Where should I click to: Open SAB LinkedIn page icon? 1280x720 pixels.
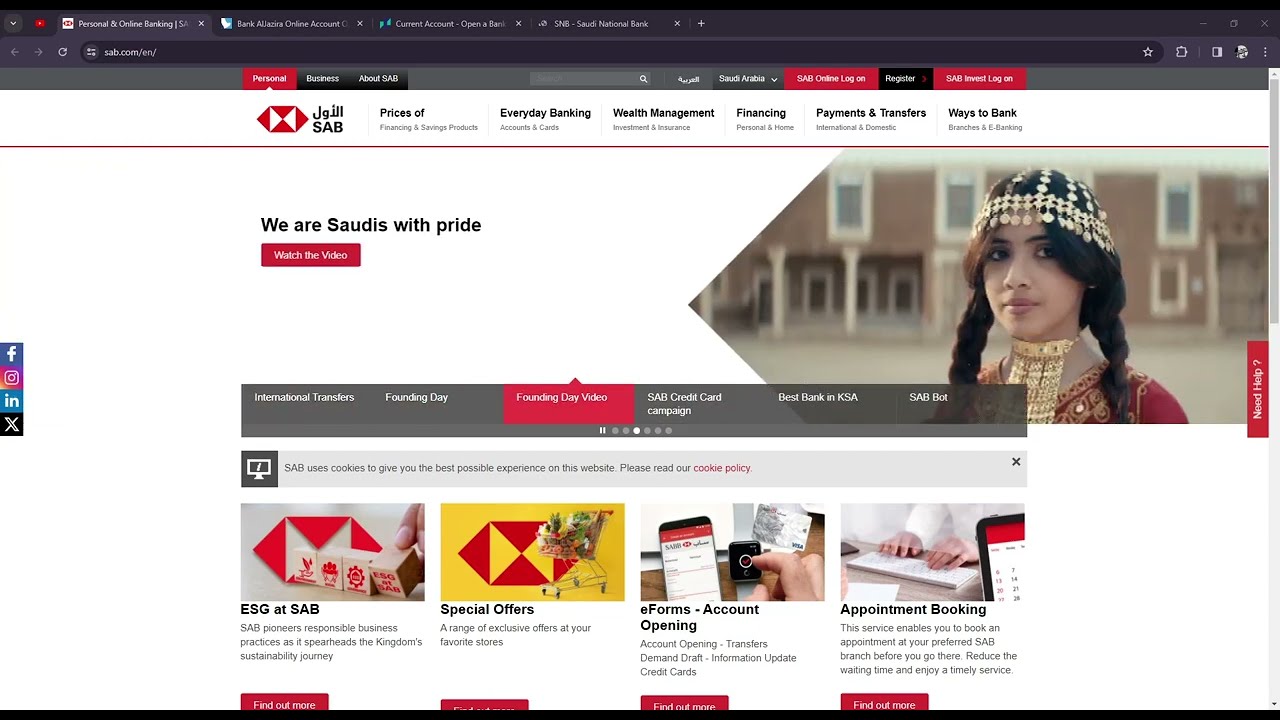pos(11,401)
